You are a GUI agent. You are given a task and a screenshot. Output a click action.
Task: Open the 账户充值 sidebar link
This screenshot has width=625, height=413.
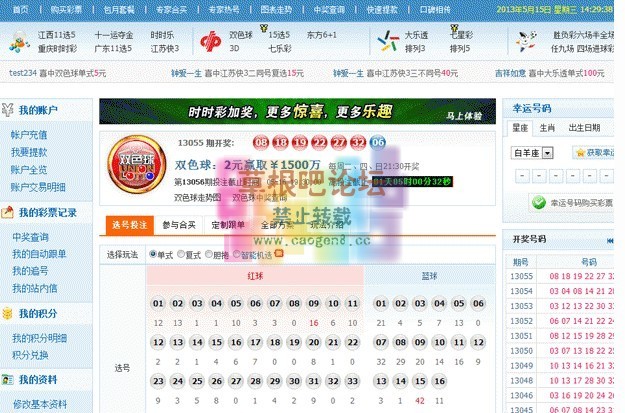(29, 135)
